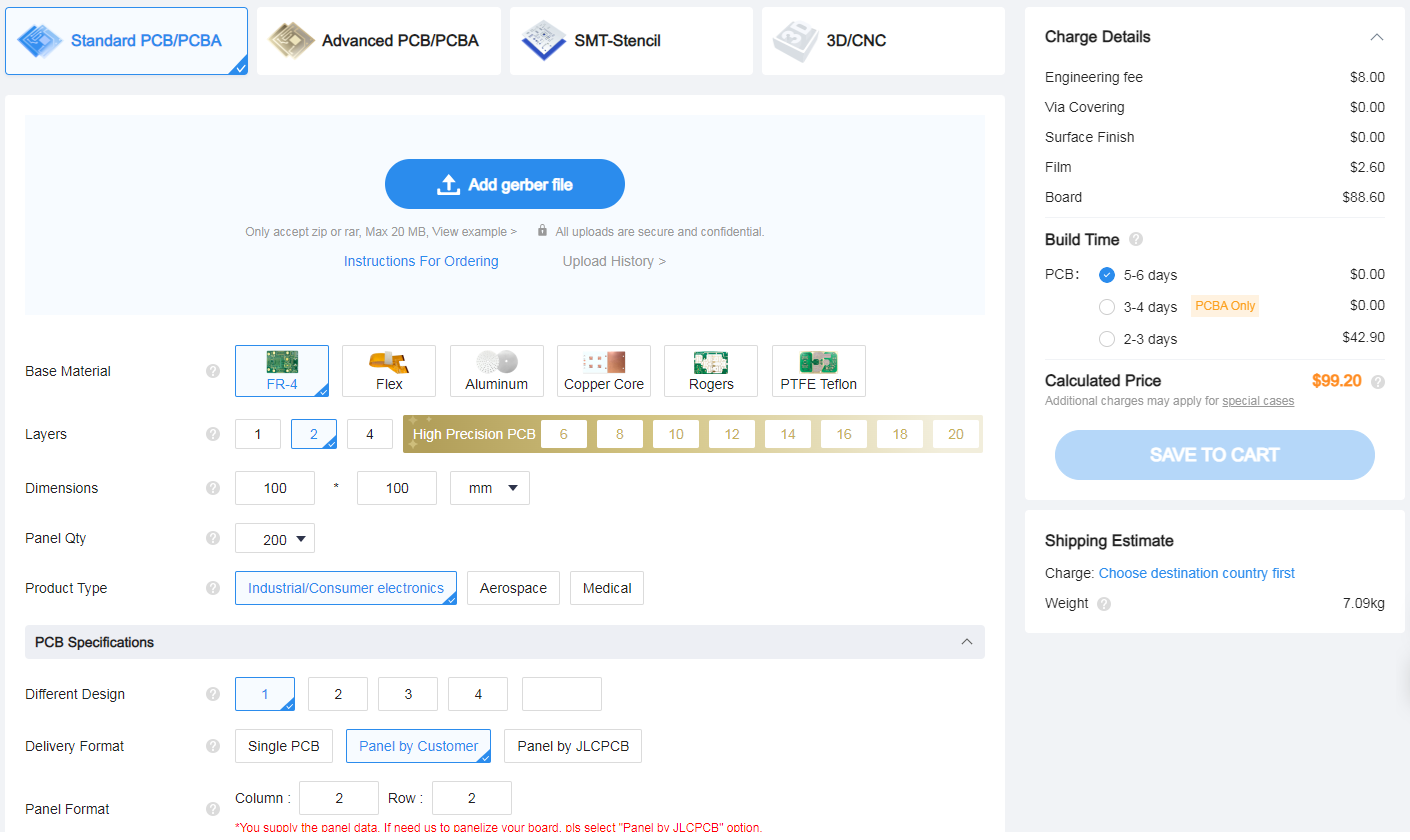This screenshot has width=1410, height=840.
Task: Click the Build Time help icon
Action: pyautogui.click(x=1136, y=240)
